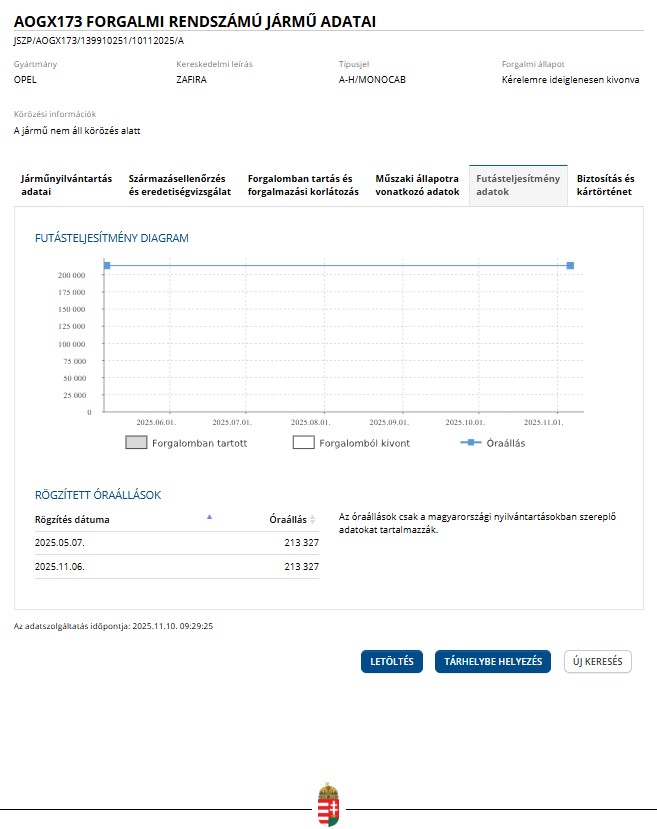
Task: Click the Hungarian coat of arms emblem
Action: pyautogui.click(x=328, y=804)
